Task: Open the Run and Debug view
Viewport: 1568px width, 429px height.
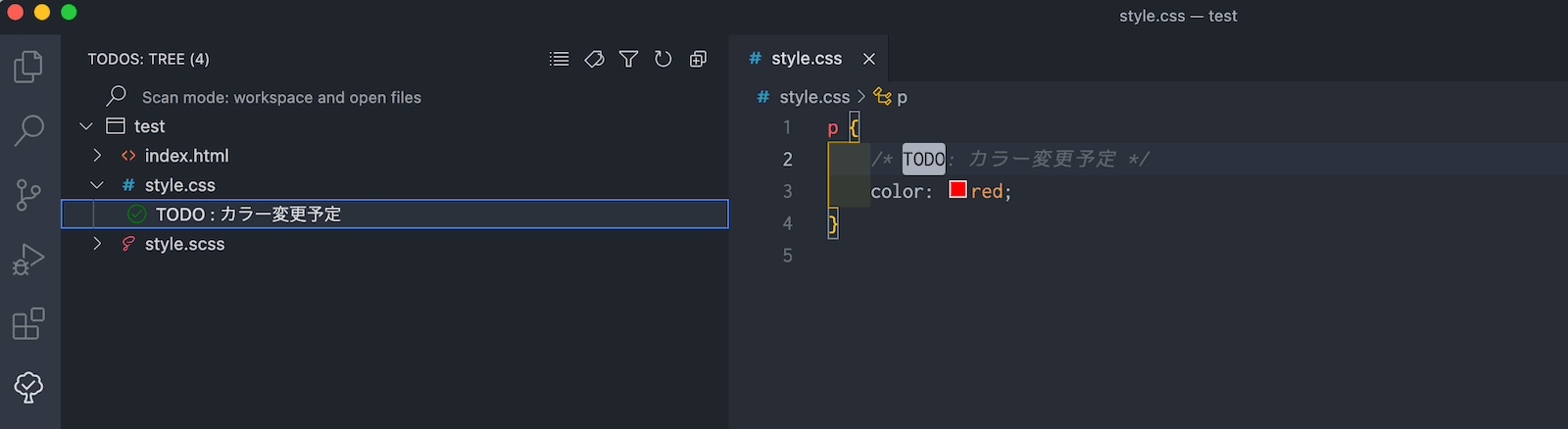Action: click(28, 260)
